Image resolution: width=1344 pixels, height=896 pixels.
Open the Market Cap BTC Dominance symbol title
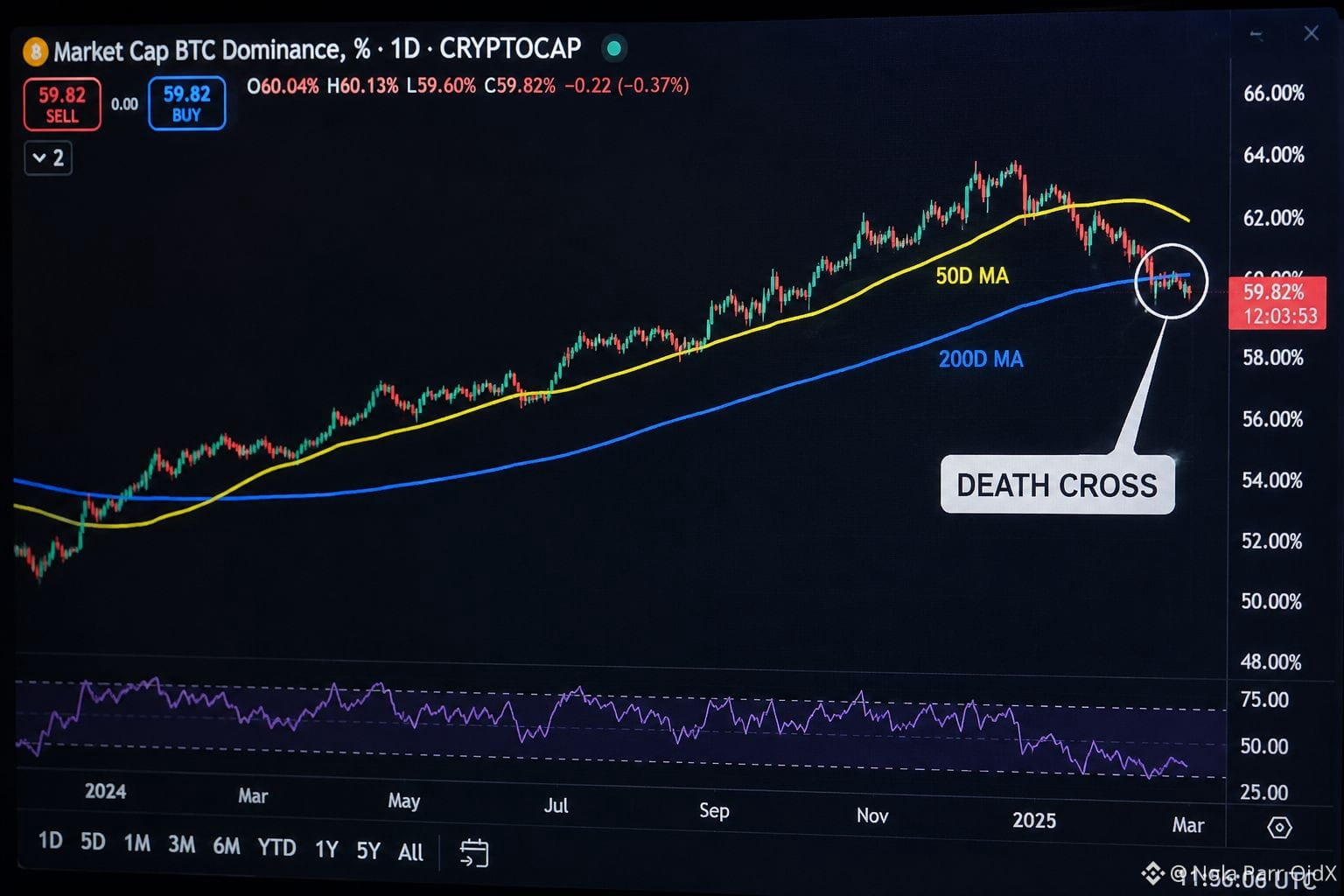318,50
